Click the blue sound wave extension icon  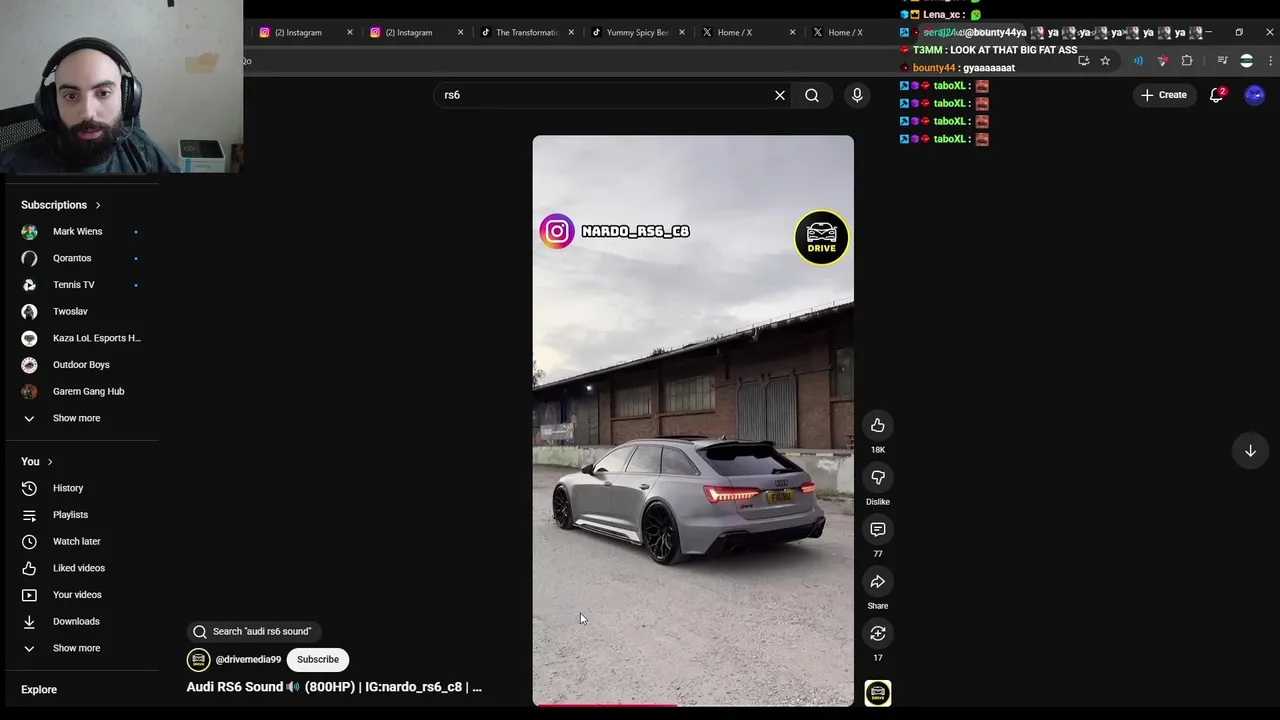pyautogui.click(x=1138, y=61)
